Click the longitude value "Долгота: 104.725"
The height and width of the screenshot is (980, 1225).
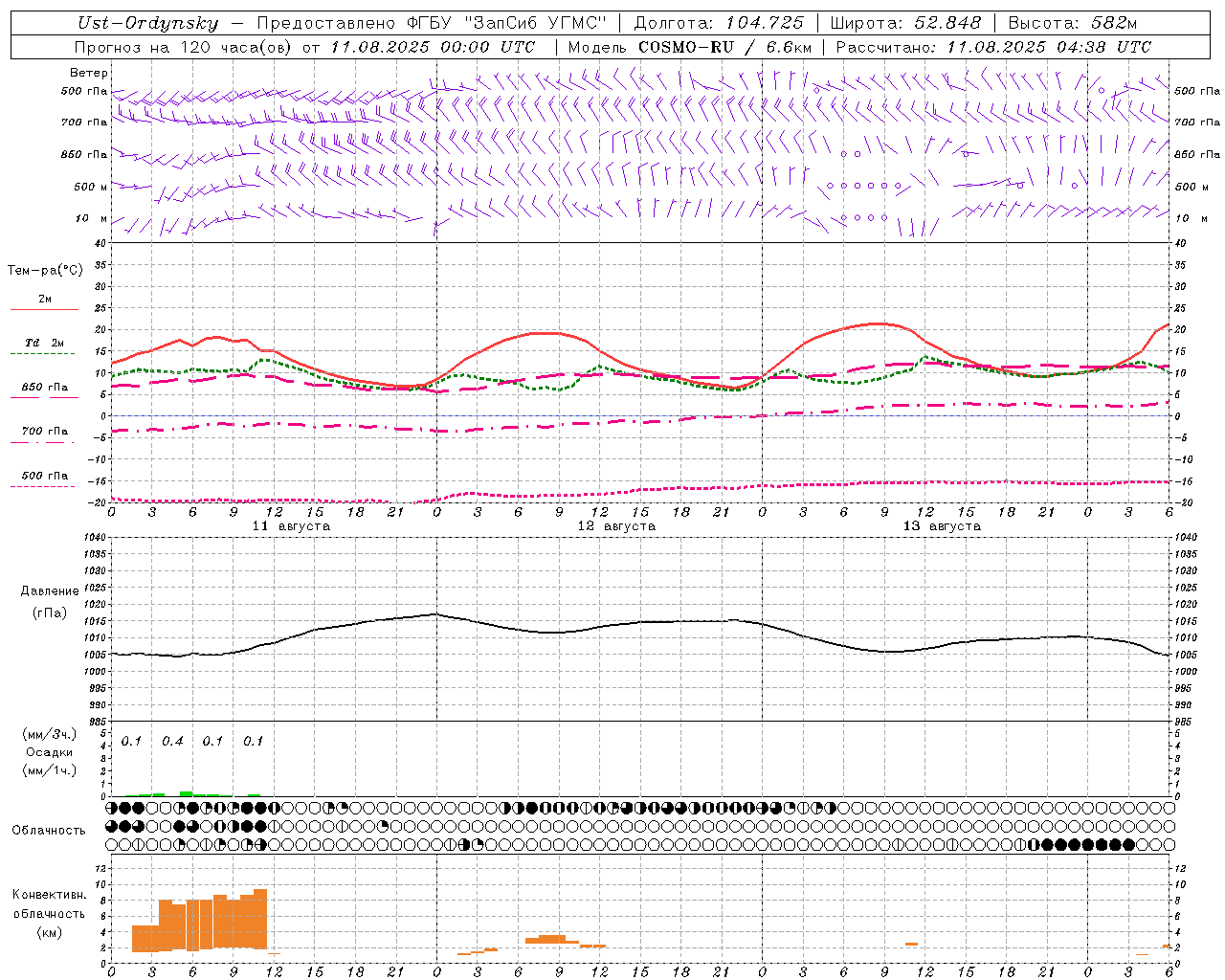pyautogui.click(x=719, y=23)
